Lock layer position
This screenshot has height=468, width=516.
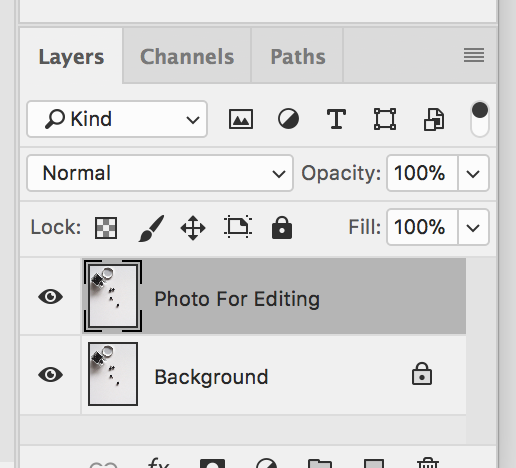(x=193, y=228)
